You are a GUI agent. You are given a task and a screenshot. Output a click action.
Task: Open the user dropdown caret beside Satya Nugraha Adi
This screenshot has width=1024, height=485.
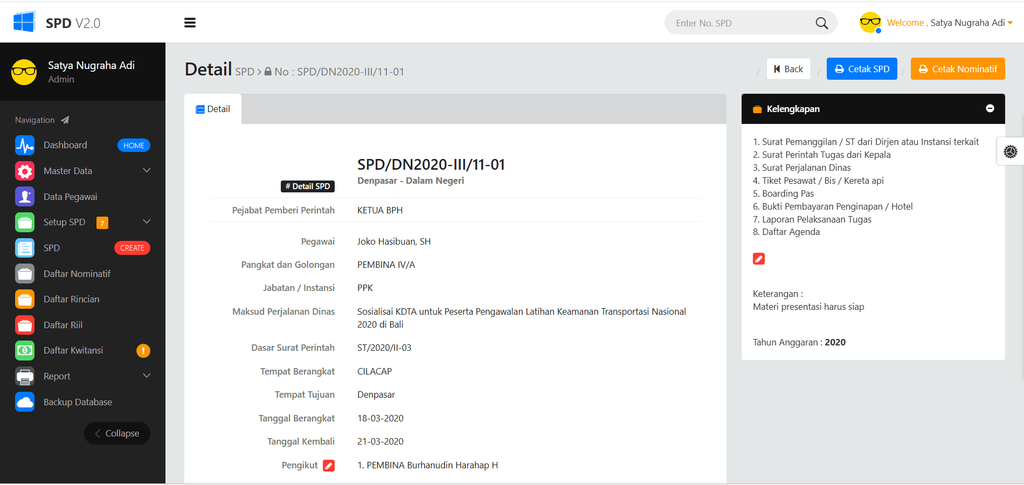(1010, 23)
